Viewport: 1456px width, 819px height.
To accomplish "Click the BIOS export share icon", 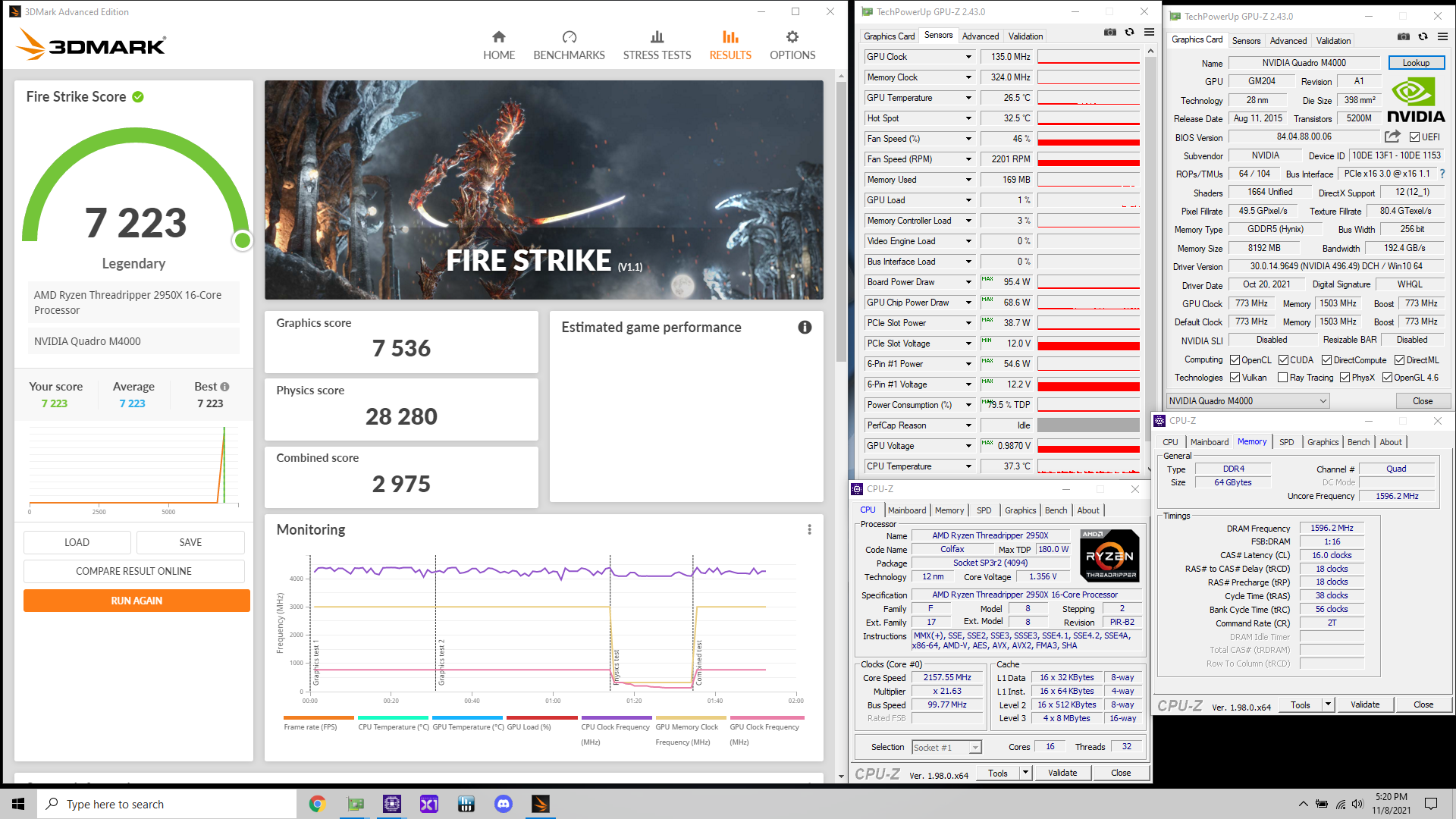I will [x=1392, y=136].
